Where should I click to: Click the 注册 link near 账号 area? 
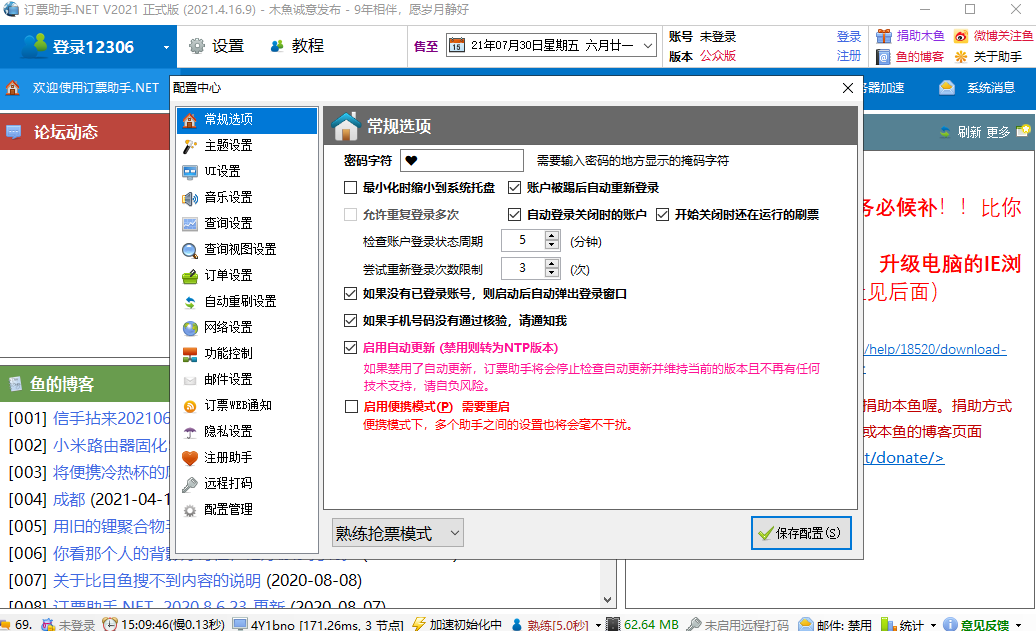(847, 56)
